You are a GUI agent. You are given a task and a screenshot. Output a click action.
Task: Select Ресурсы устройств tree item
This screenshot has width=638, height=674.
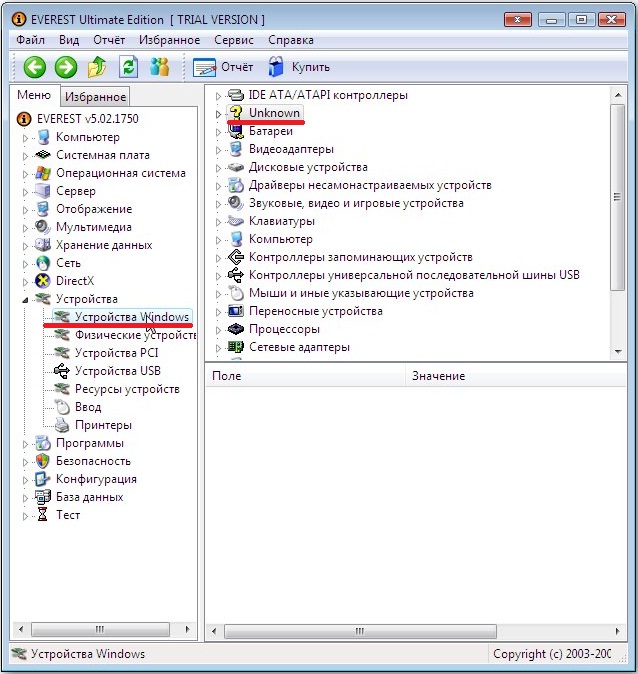(127, 389)
